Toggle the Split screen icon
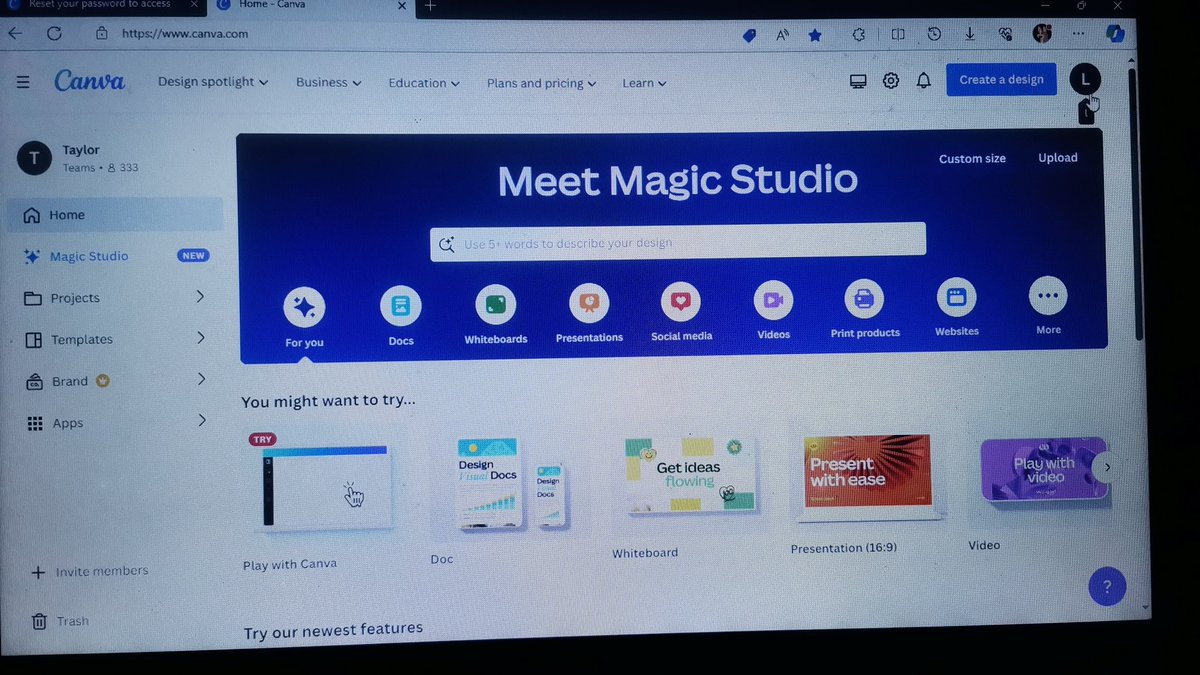 click(898, 34)
